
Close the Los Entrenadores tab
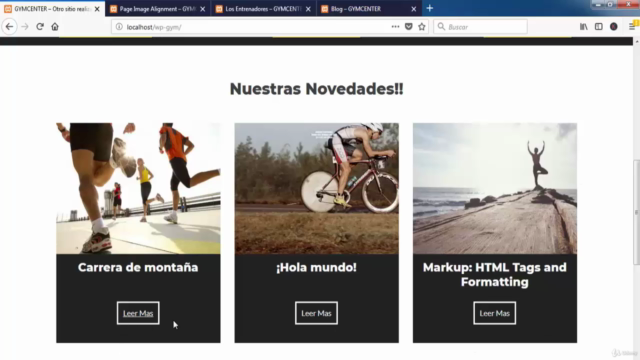(308, 9)
